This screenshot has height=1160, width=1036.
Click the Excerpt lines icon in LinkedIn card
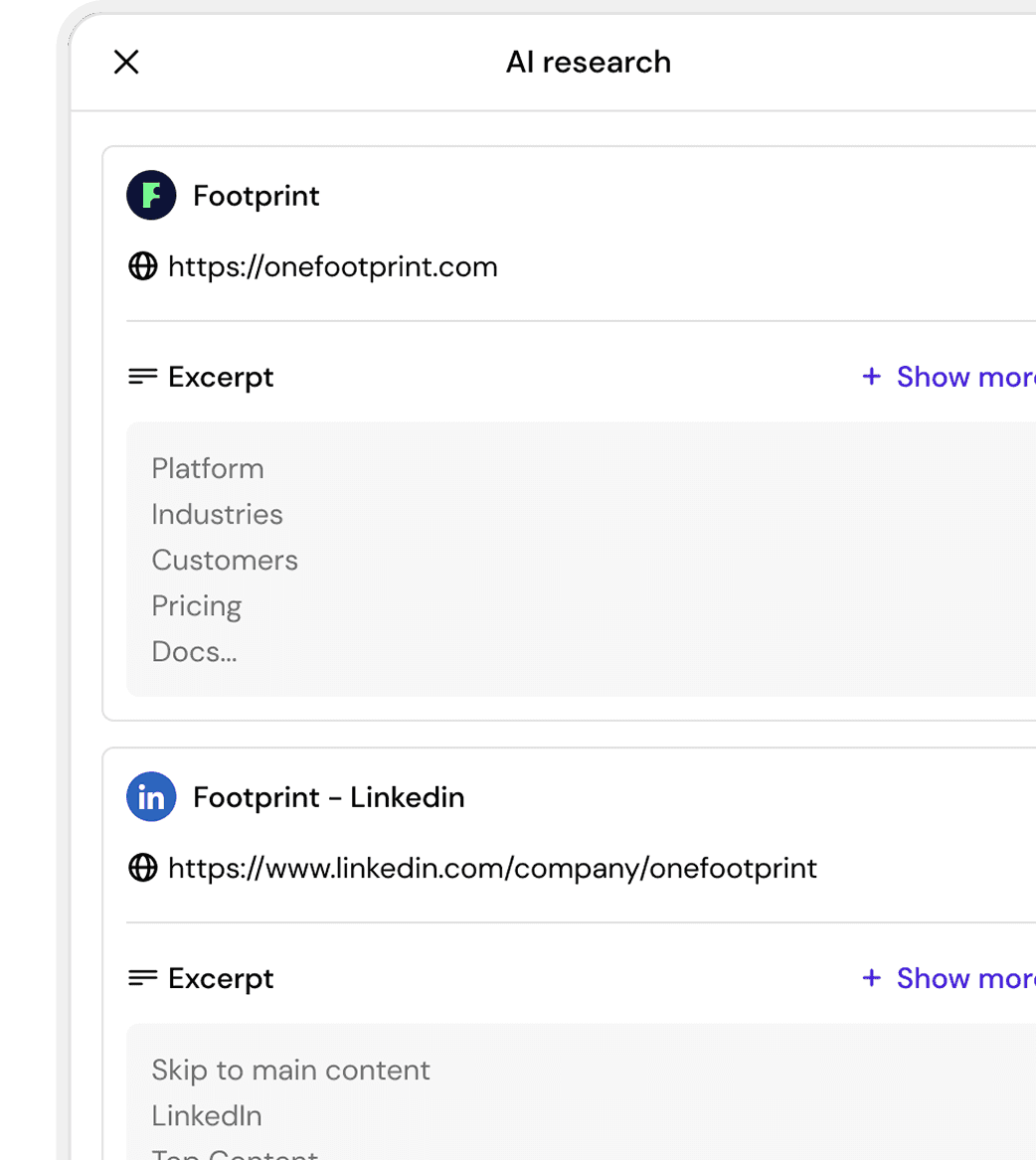point(143,978)
